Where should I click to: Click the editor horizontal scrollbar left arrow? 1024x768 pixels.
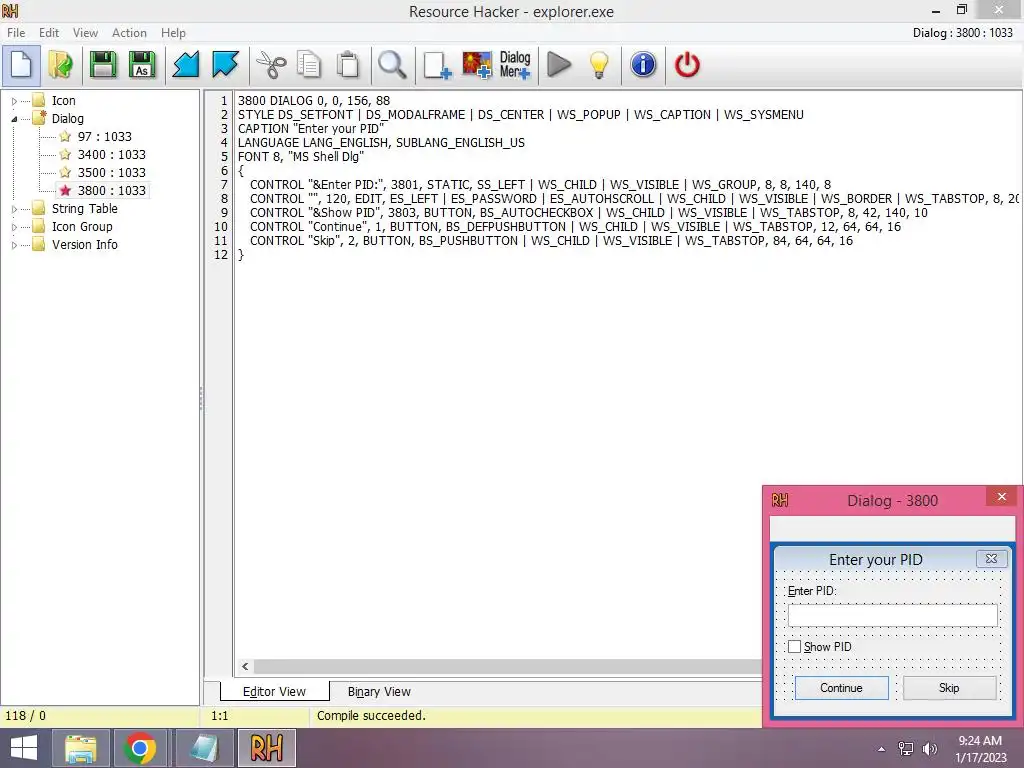245,667
